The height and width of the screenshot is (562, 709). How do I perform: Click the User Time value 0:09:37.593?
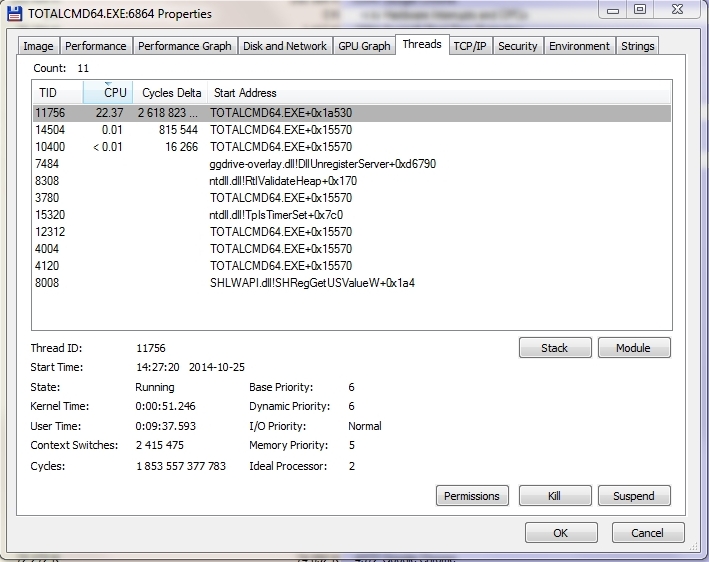click(165, 426)
